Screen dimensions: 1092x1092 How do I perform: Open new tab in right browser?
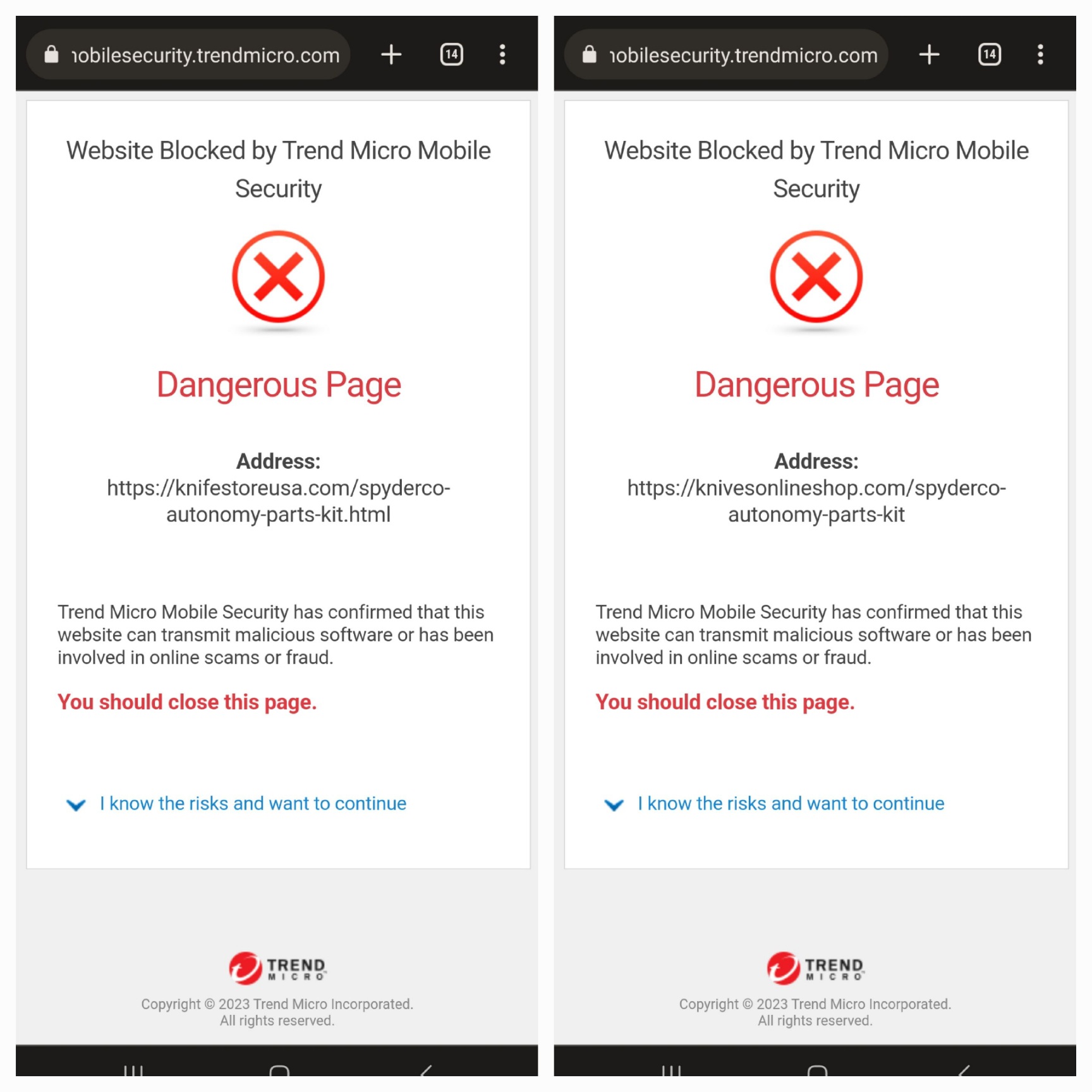coord(929,54)
